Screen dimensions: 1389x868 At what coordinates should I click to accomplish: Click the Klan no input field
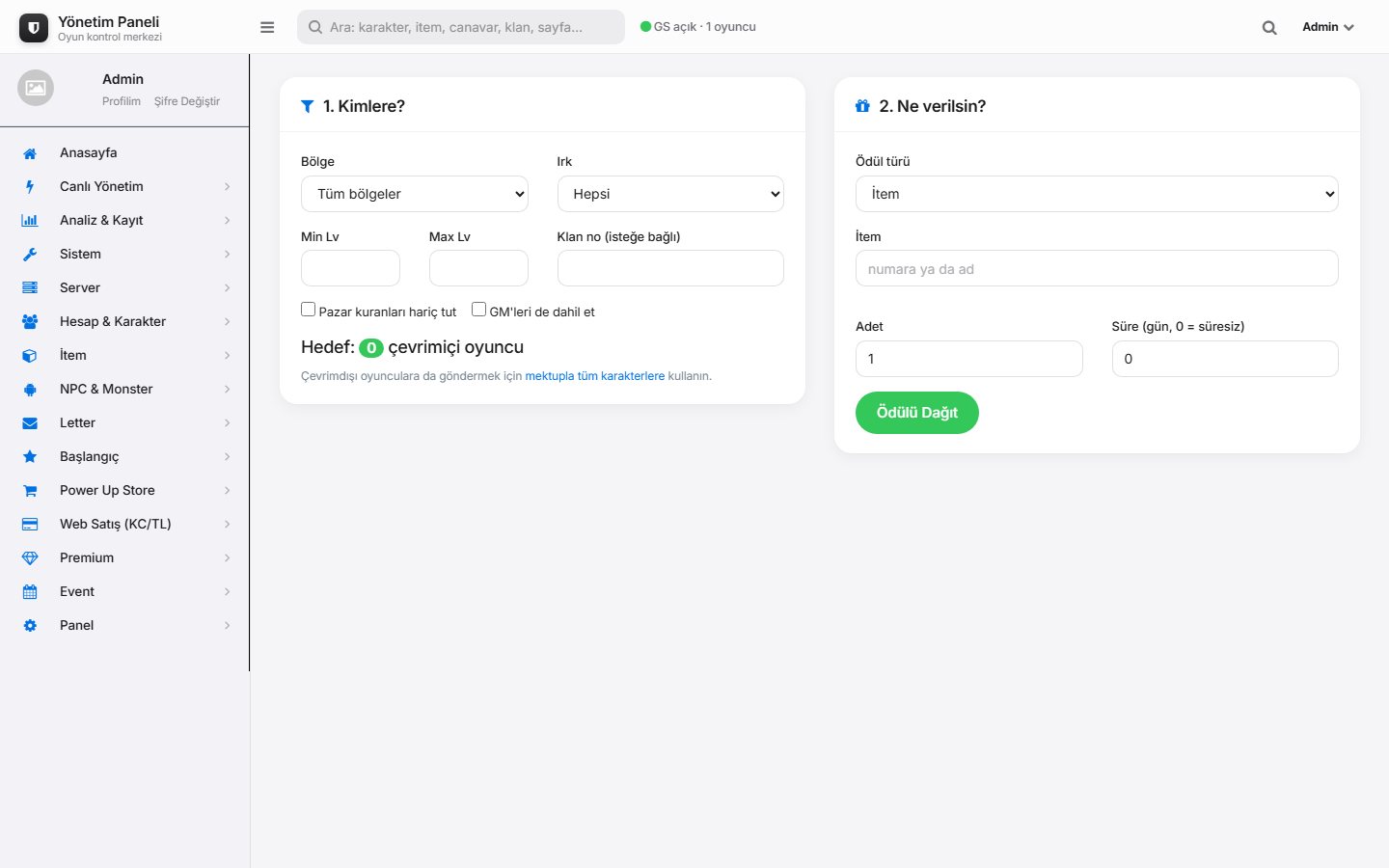pyautogui.click(x=670, y=268)
